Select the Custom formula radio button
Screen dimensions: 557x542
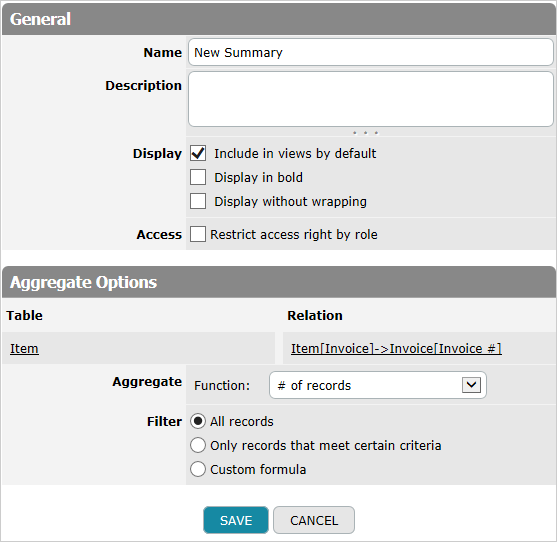198,469
